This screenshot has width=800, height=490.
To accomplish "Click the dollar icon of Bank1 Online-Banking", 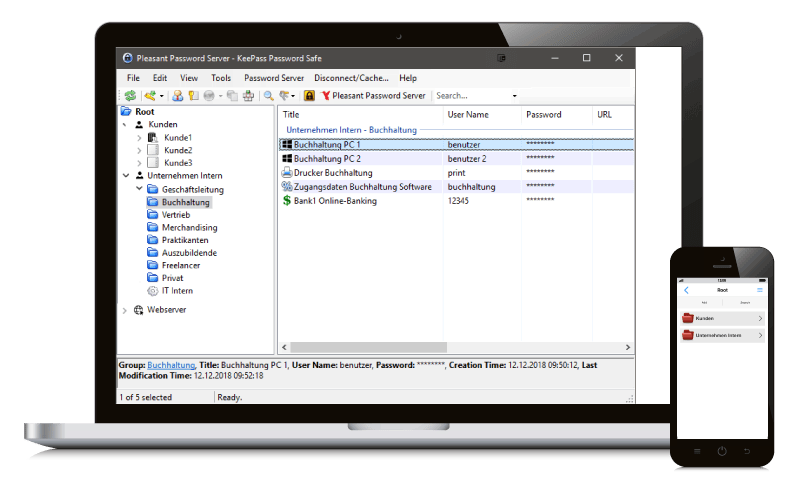I will [287, 201].
